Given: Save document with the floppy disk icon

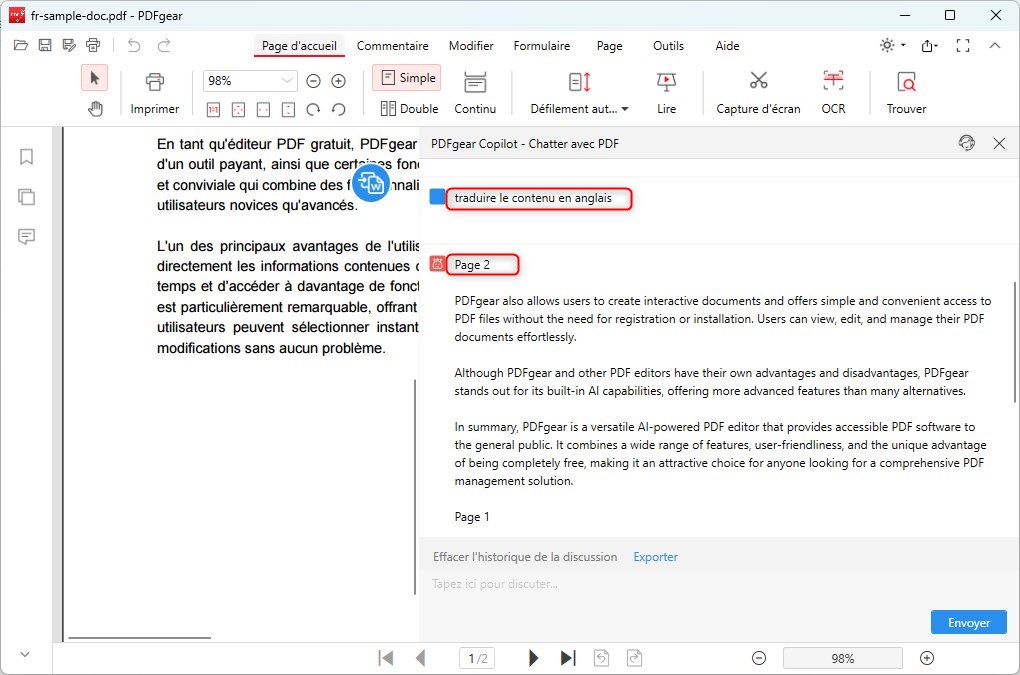Looking at the screenshot, I should pos(45,46).
